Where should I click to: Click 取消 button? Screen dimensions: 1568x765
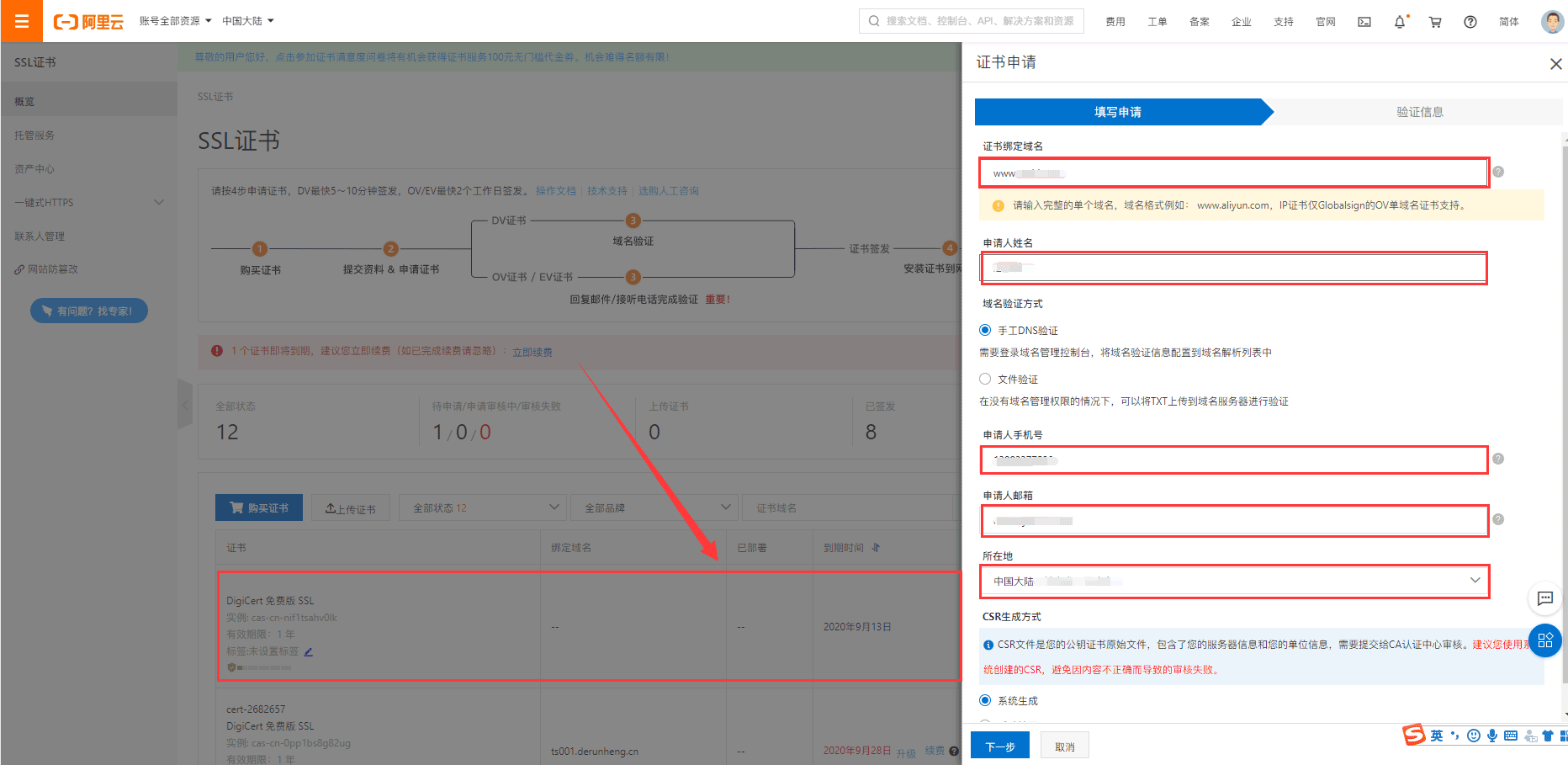[x=1065, y=746]
